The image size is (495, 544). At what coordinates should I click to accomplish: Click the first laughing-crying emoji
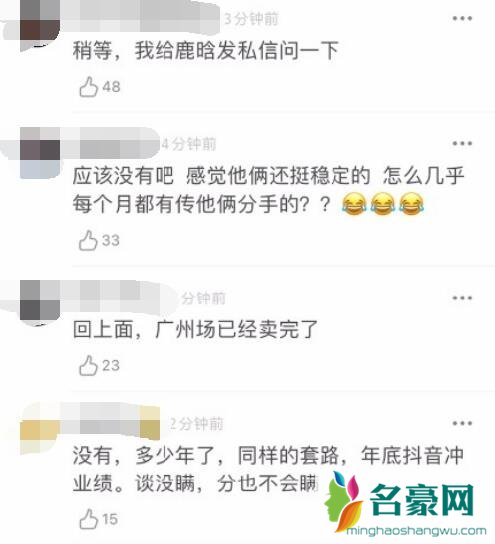(x=354, y=204)
